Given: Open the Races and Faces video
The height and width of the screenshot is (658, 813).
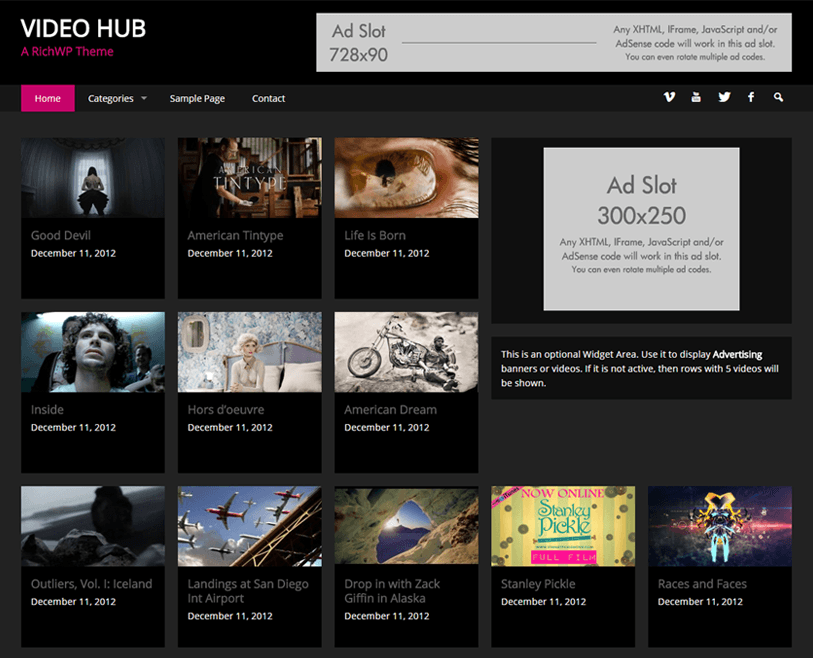Looking at the screenshot, I should pos(718,524).
